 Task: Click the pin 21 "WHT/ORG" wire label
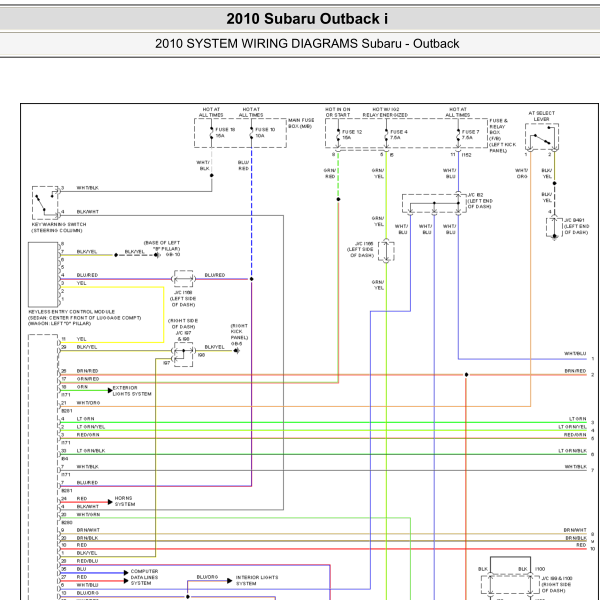[88, 403]
